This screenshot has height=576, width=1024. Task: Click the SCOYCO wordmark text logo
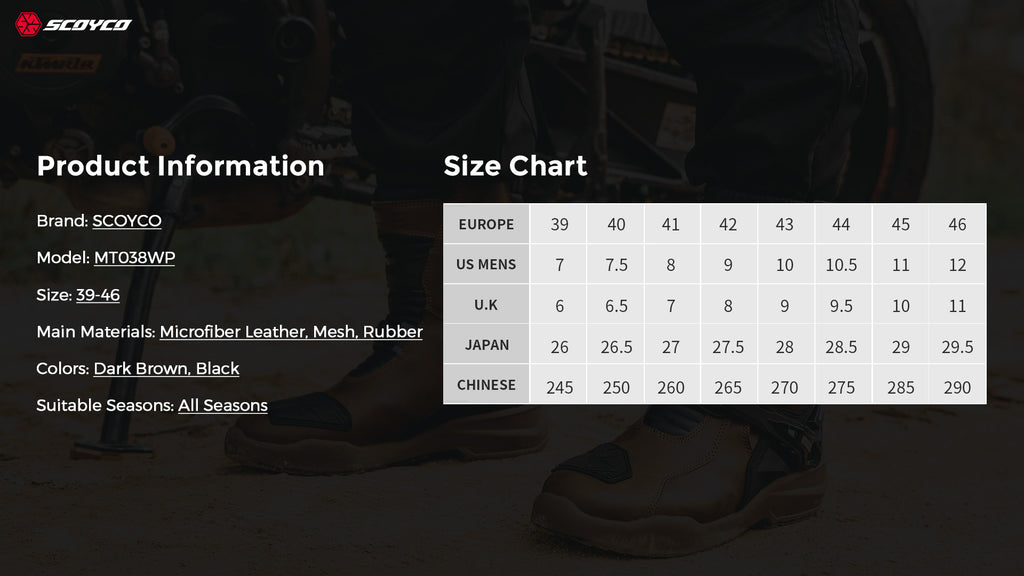click(88, 25)
